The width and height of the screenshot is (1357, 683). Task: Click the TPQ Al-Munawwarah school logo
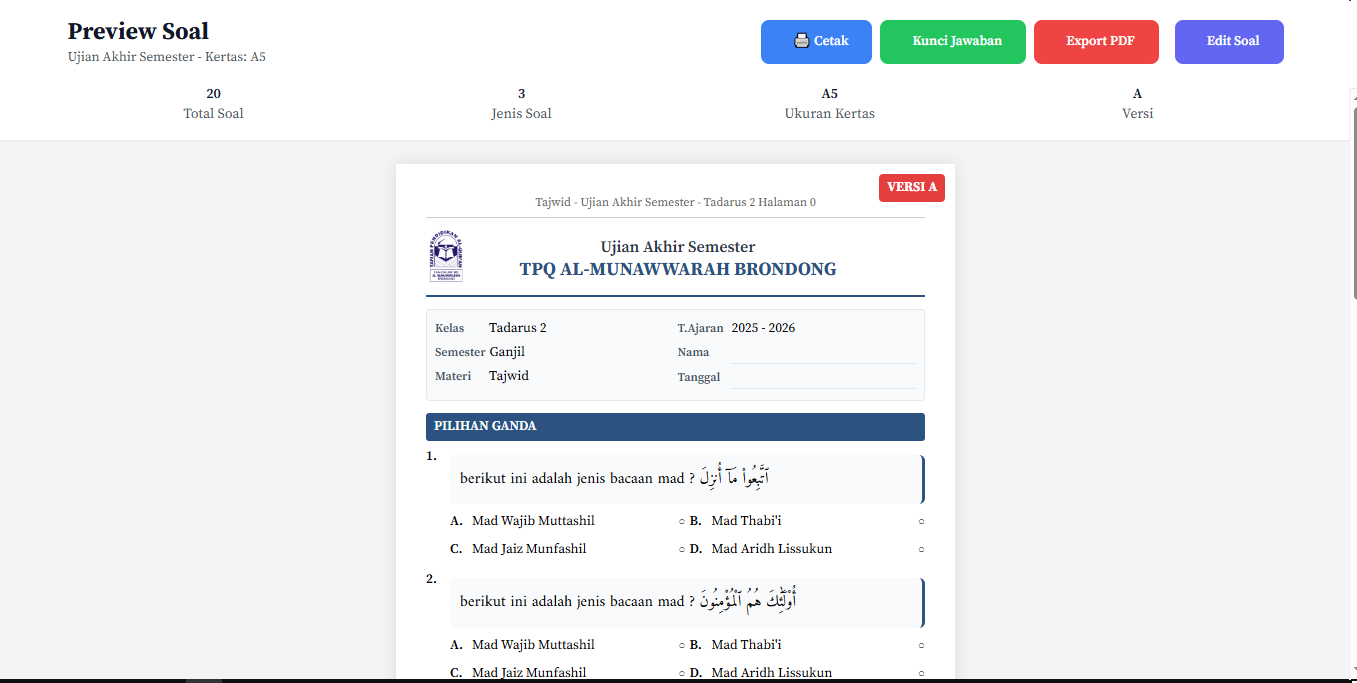(445, 257)
